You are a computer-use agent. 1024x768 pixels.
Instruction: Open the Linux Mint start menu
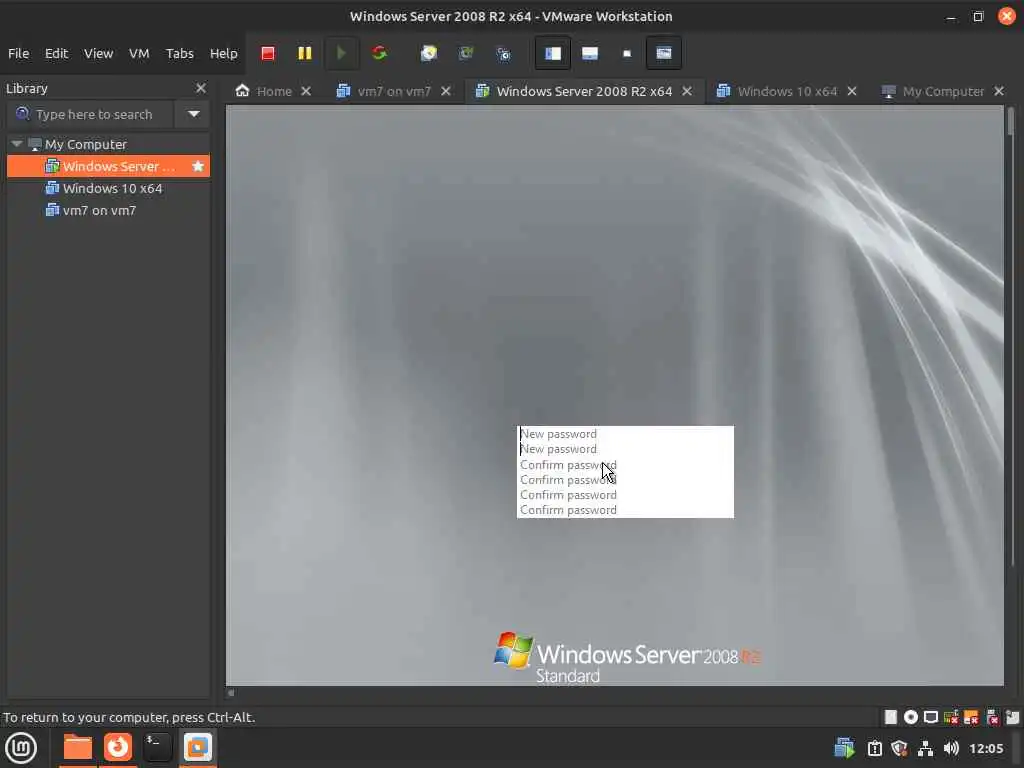coord(21,748)
